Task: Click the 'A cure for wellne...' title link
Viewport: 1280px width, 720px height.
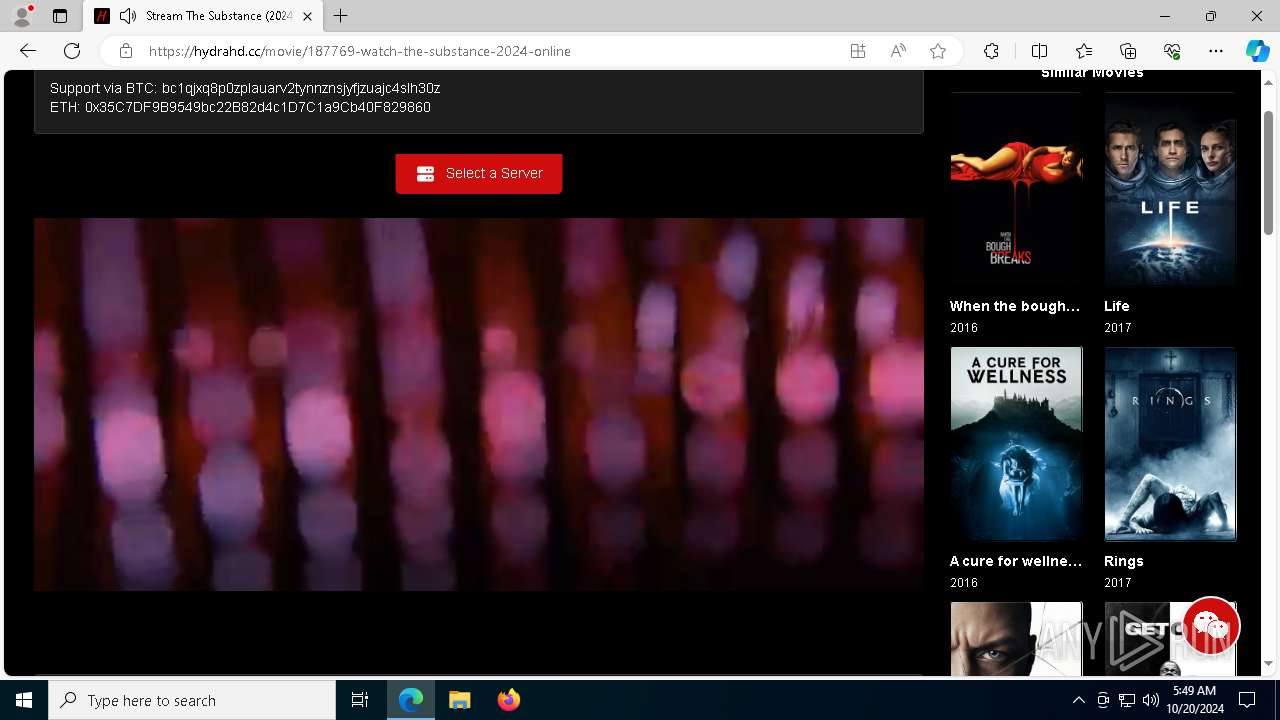Action: pyautogui.click(x=1016, y=561)
